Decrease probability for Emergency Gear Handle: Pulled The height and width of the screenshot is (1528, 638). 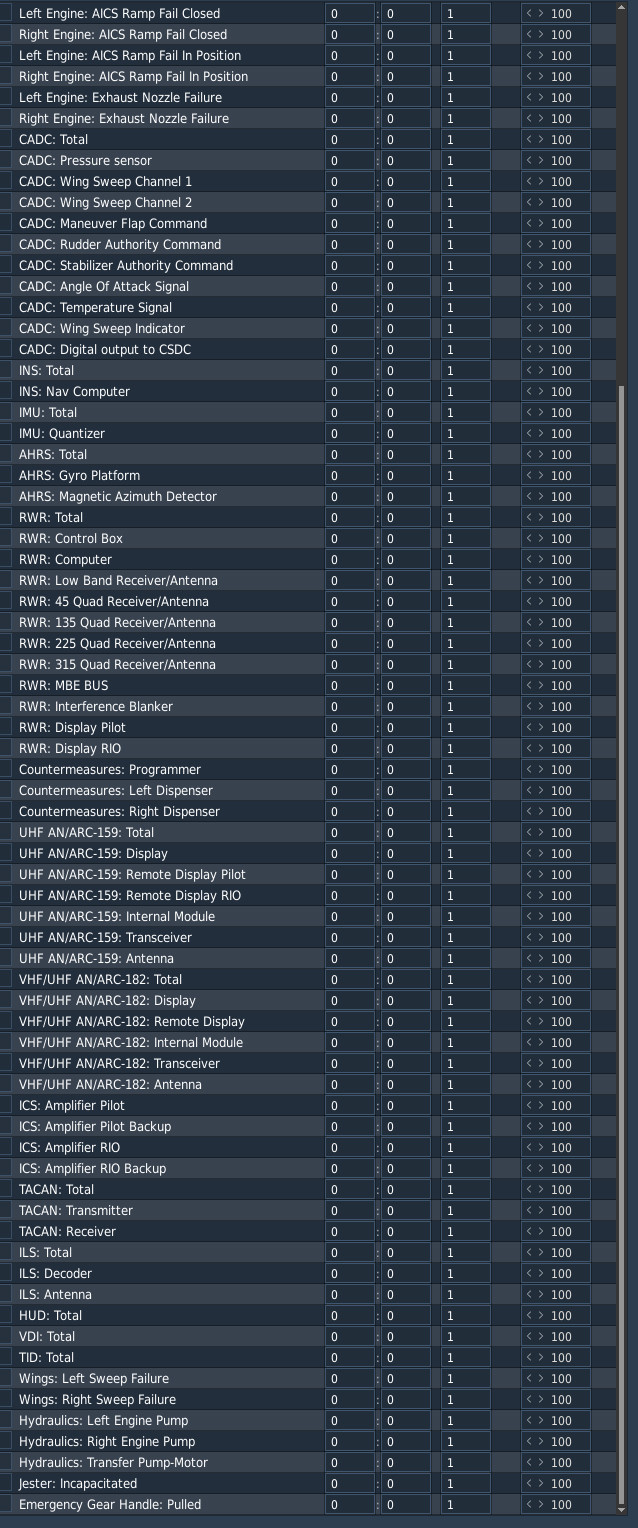tap(530, 1504)
